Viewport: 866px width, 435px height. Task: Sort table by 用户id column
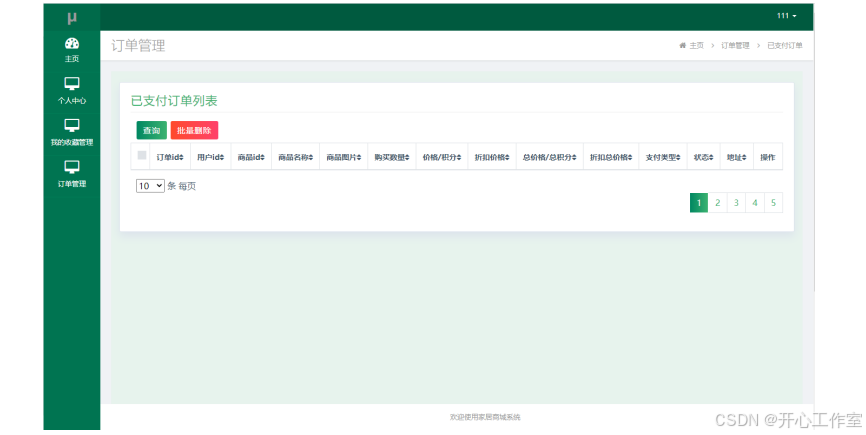tap(211, 157)
